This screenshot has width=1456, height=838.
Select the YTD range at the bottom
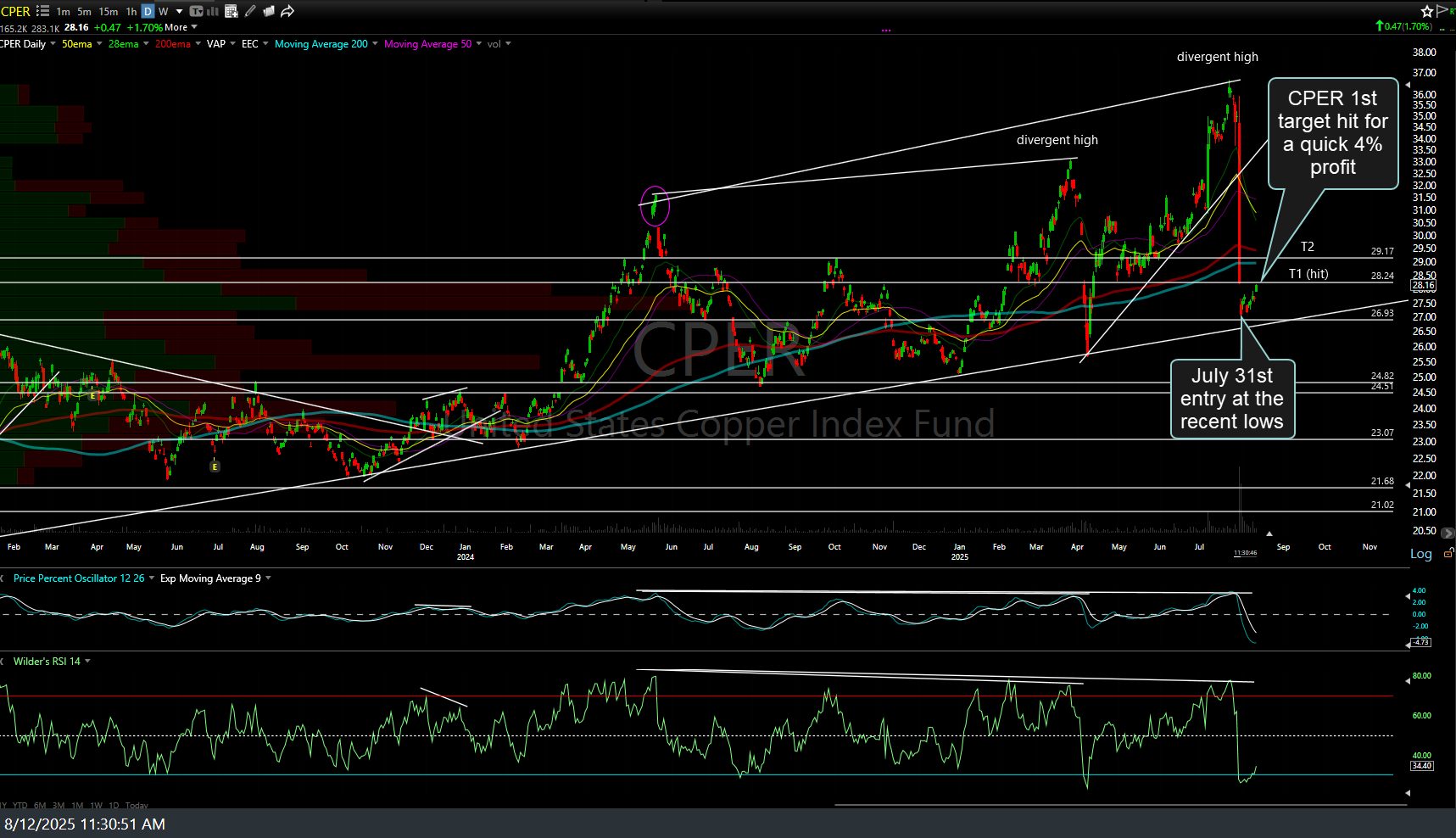pyautogui.click(x=21, y=804)
